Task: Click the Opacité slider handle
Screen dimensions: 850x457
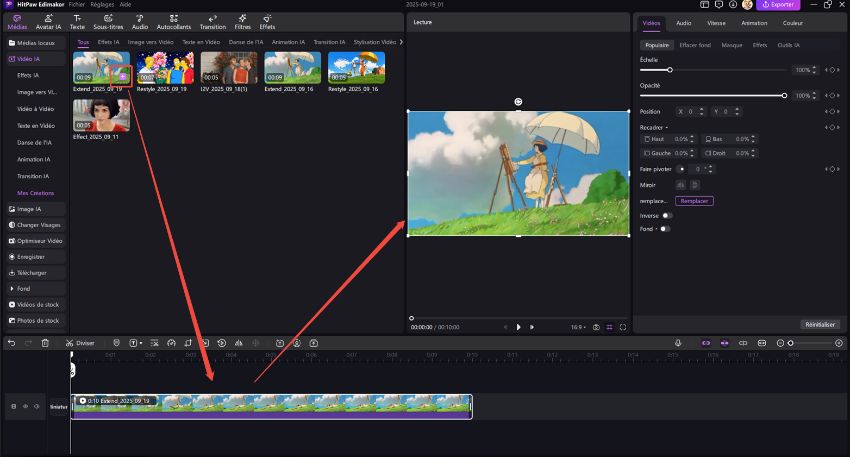Action: [784, 95]
